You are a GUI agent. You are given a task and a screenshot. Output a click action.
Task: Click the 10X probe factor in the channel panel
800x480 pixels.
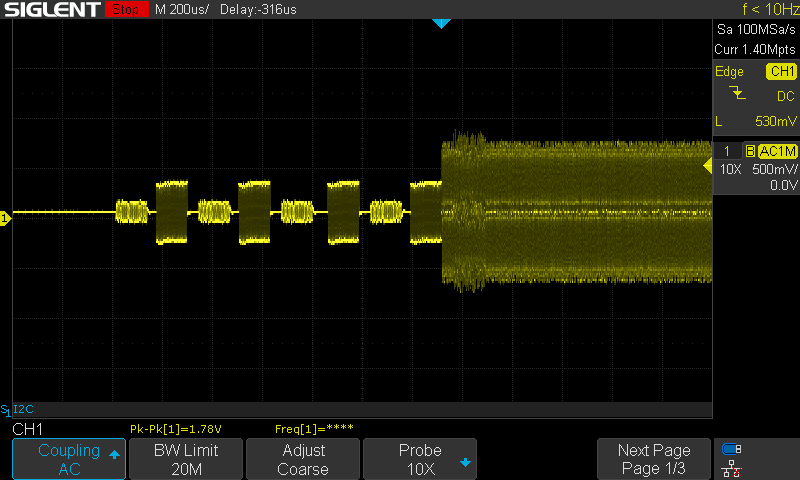pyautogui.click(x=730, y=169)
